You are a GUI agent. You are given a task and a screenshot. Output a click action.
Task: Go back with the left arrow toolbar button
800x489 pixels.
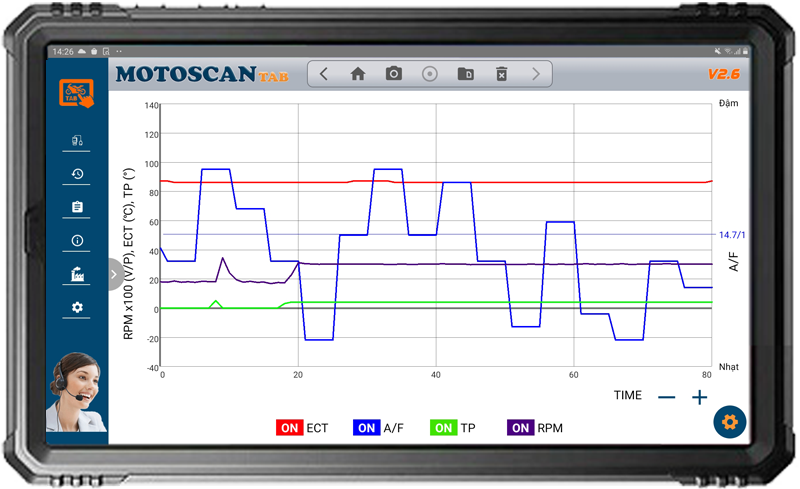[x=323, y=74]
